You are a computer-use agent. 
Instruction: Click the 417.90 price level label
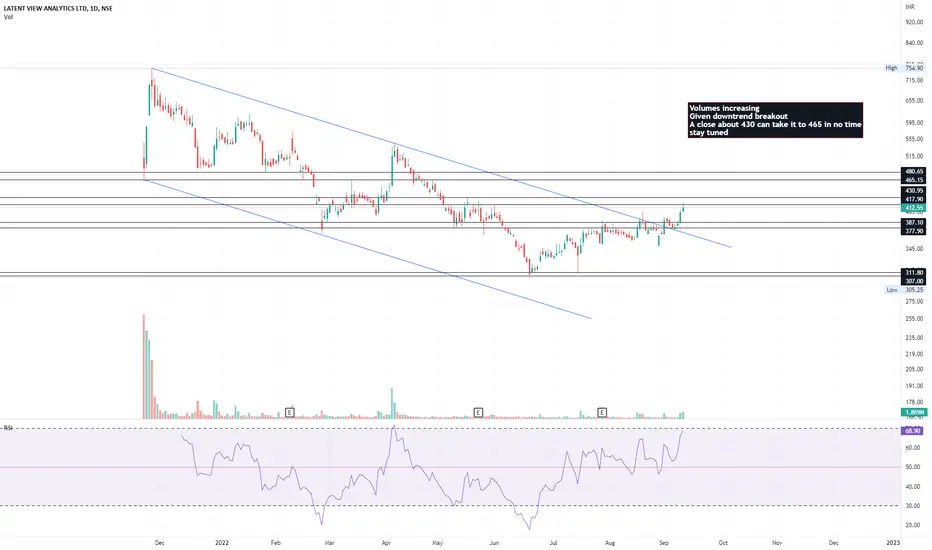pyautogui.click(x=914, y=199)
